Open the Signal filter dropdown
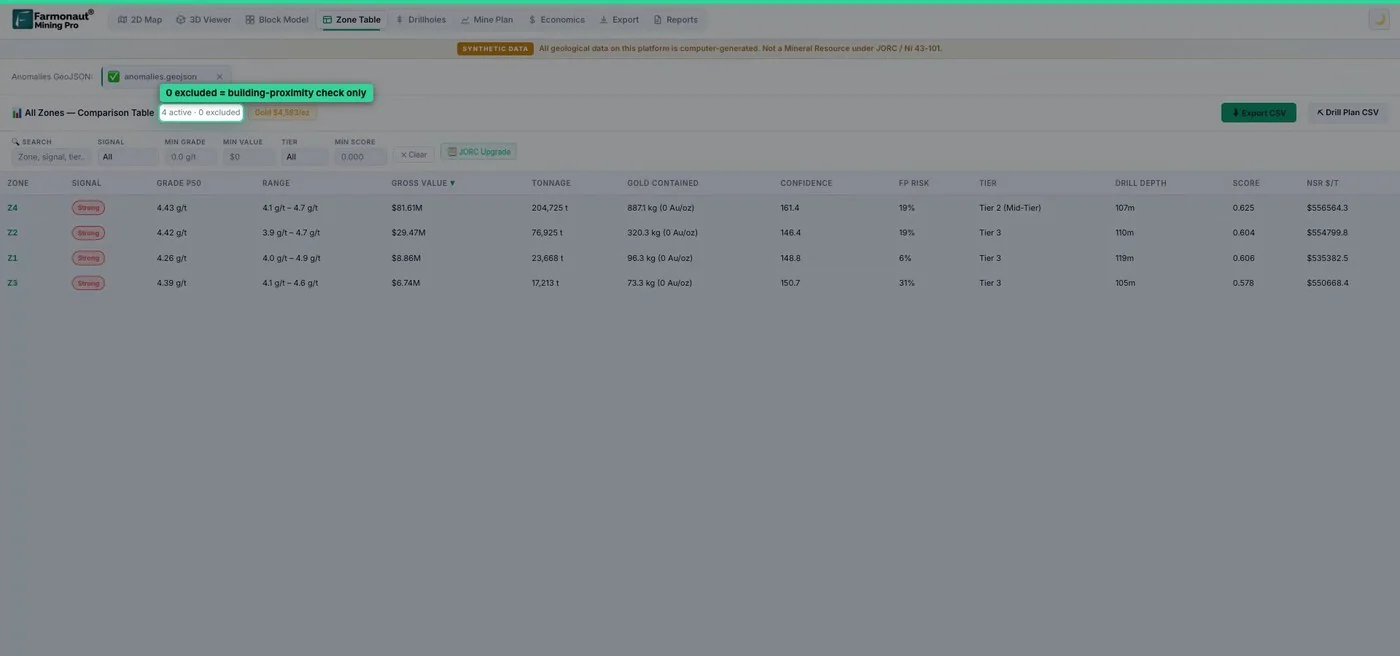Viewport: 1400px width, 656px height. pyautogui.click(x=127, y=157)
